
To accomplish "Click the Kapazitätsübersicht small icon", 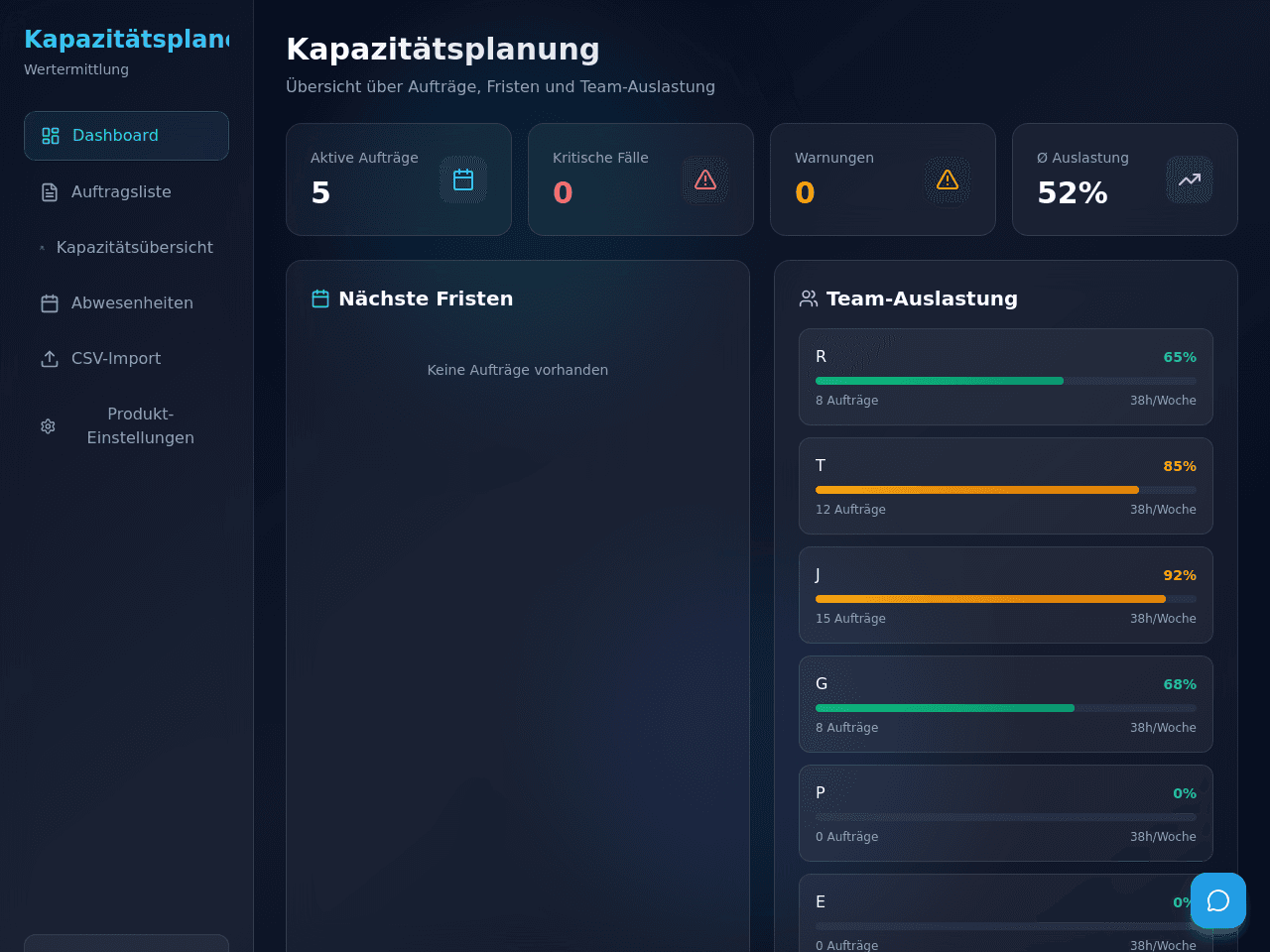I will (x=42, y=248).
